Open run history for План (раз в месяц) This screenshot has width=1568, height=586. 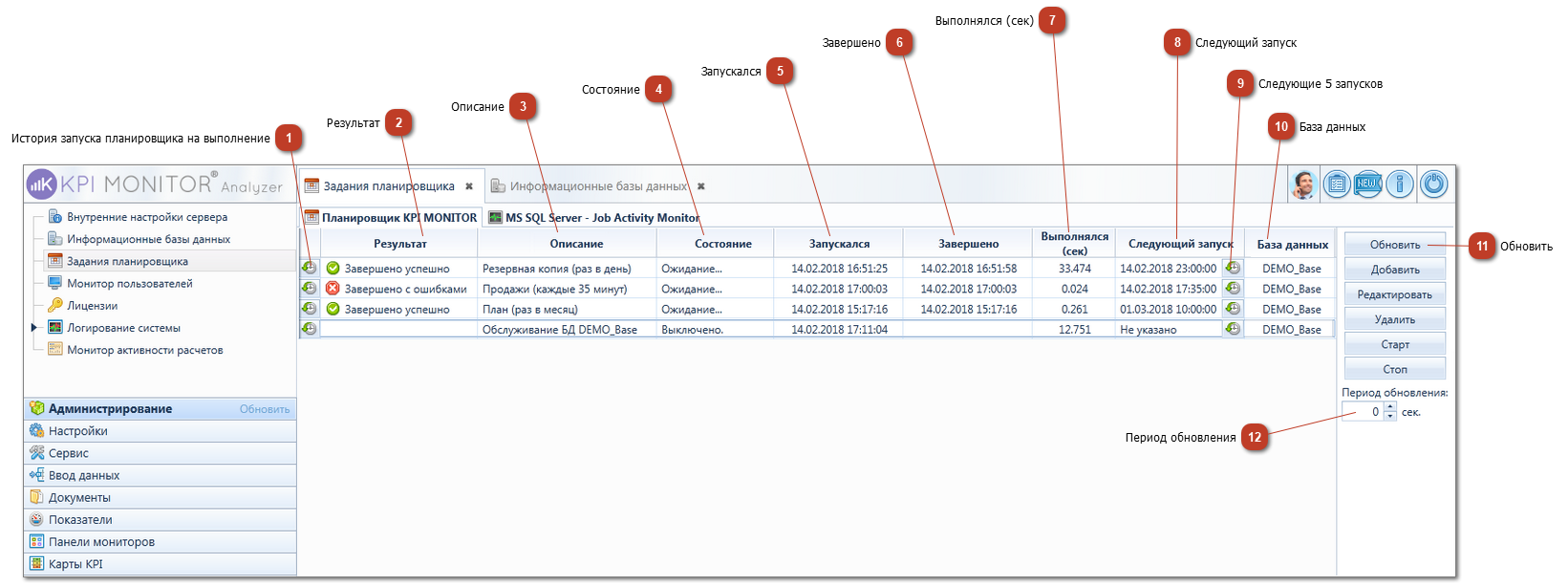[309, 308]
